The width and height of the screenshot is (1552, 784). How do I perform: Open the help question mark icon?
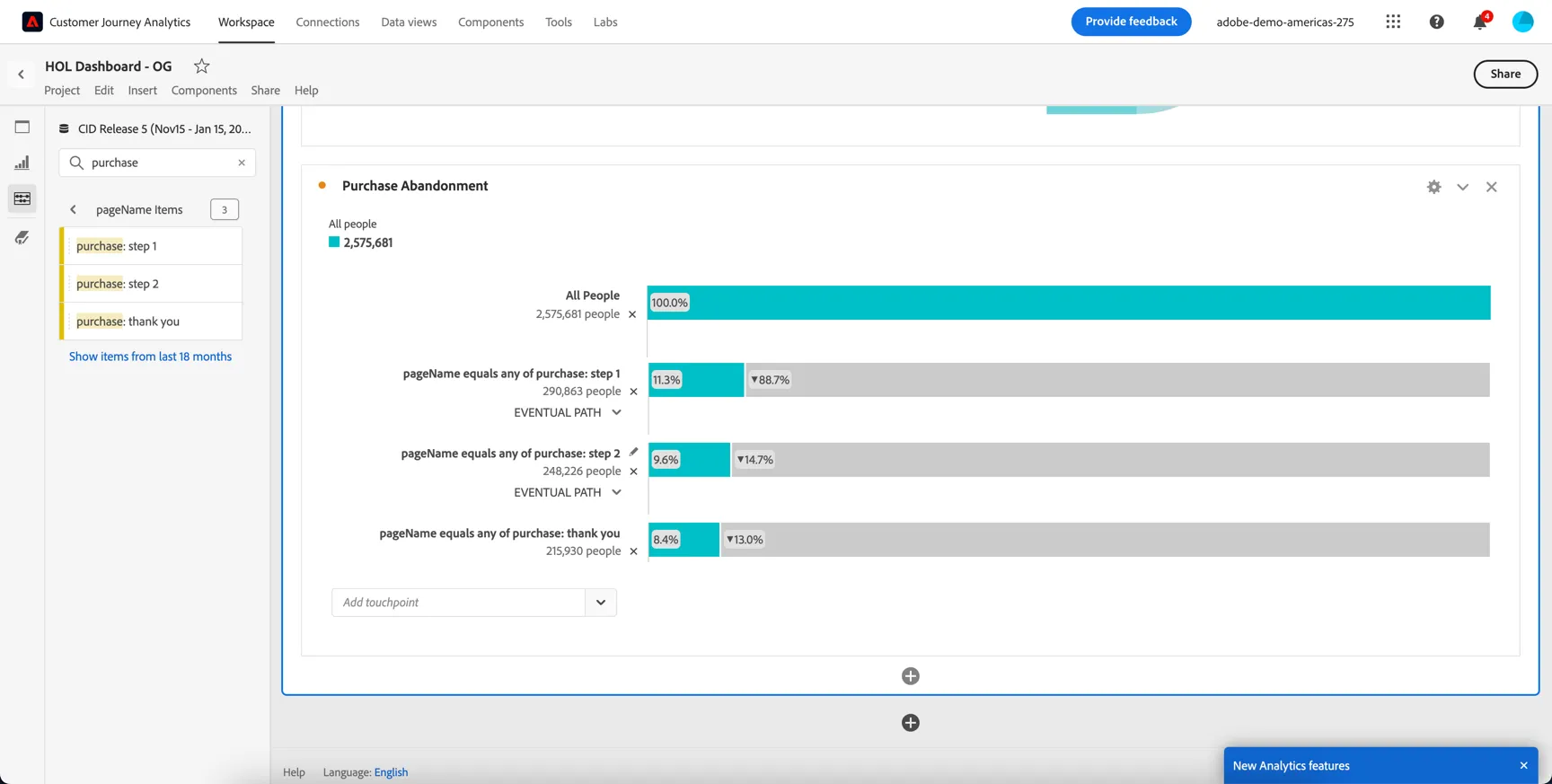[x=1437, y=22]
